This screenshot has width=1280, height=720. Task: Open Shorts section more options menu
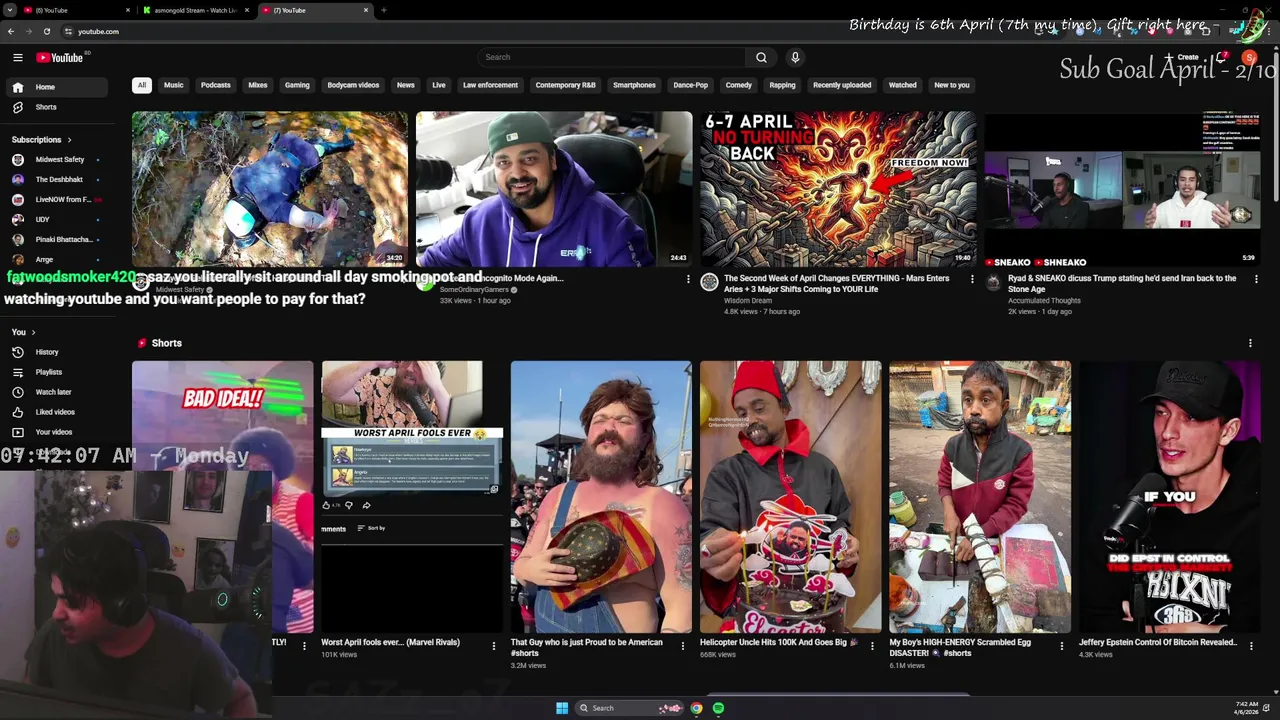tap(1250, 343)
